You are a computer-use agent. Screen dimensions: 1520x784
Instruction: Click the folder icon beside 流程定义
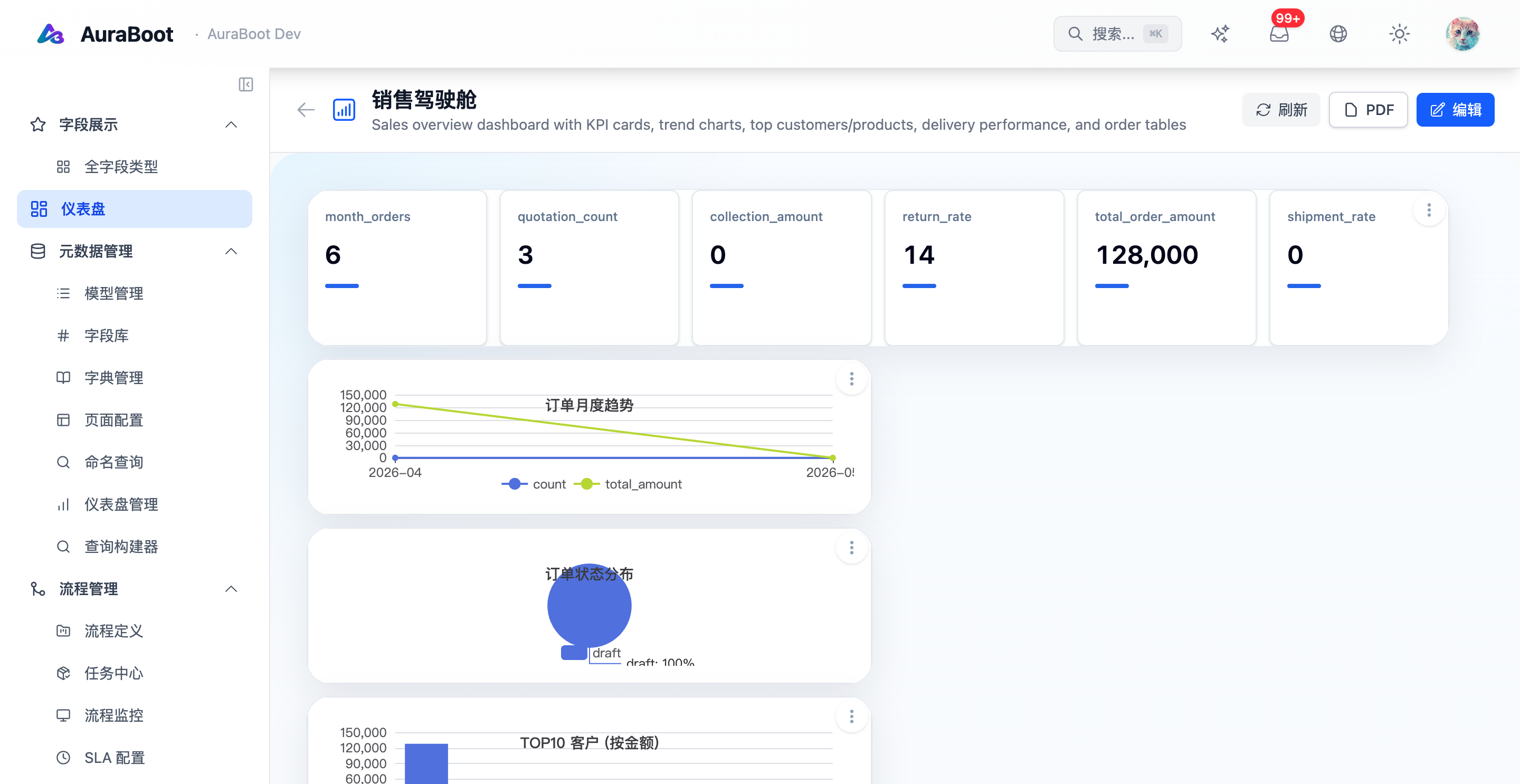point(63,630)
